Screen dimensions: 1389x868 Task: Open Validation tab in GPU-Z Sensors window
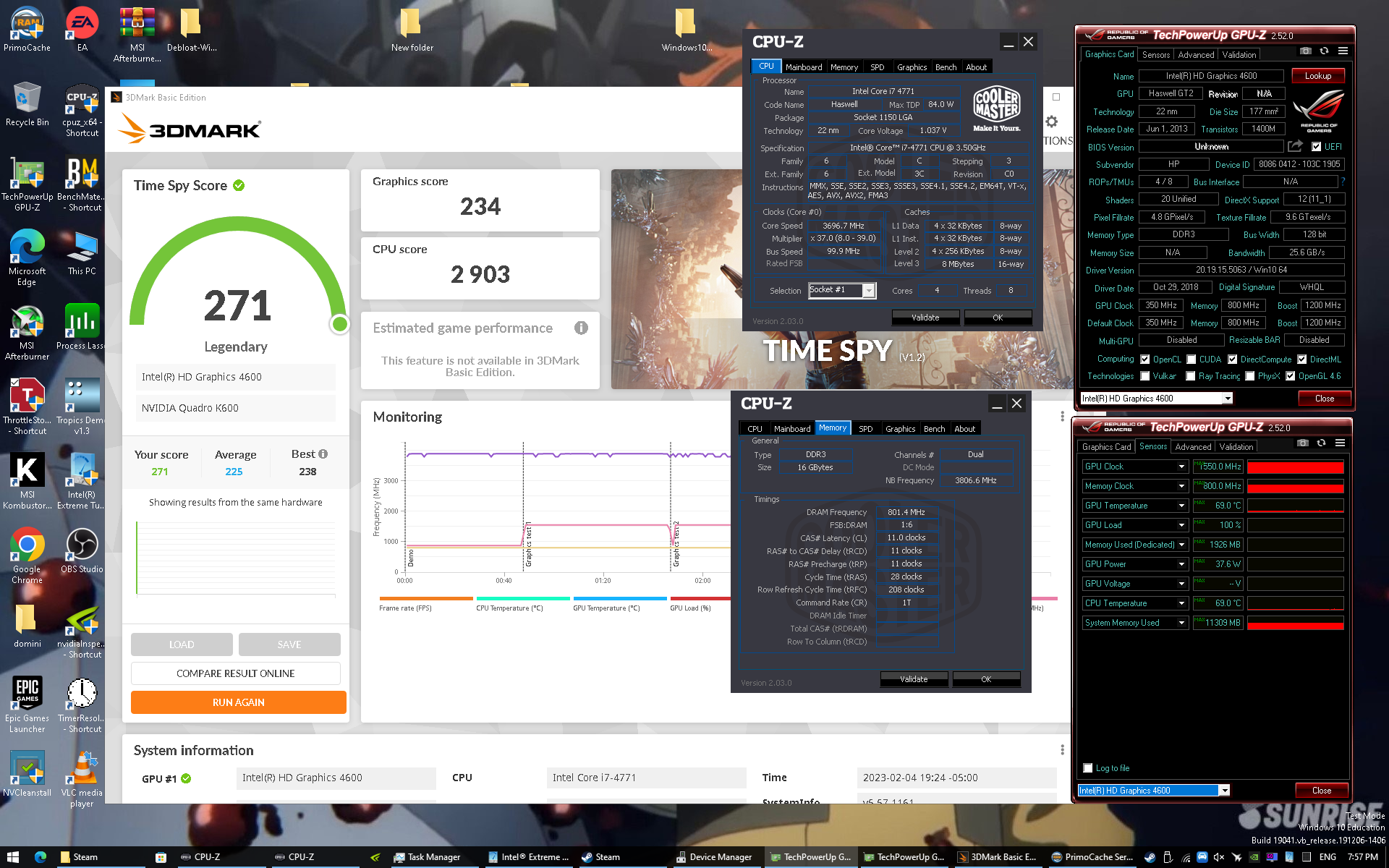[1236, 447]
